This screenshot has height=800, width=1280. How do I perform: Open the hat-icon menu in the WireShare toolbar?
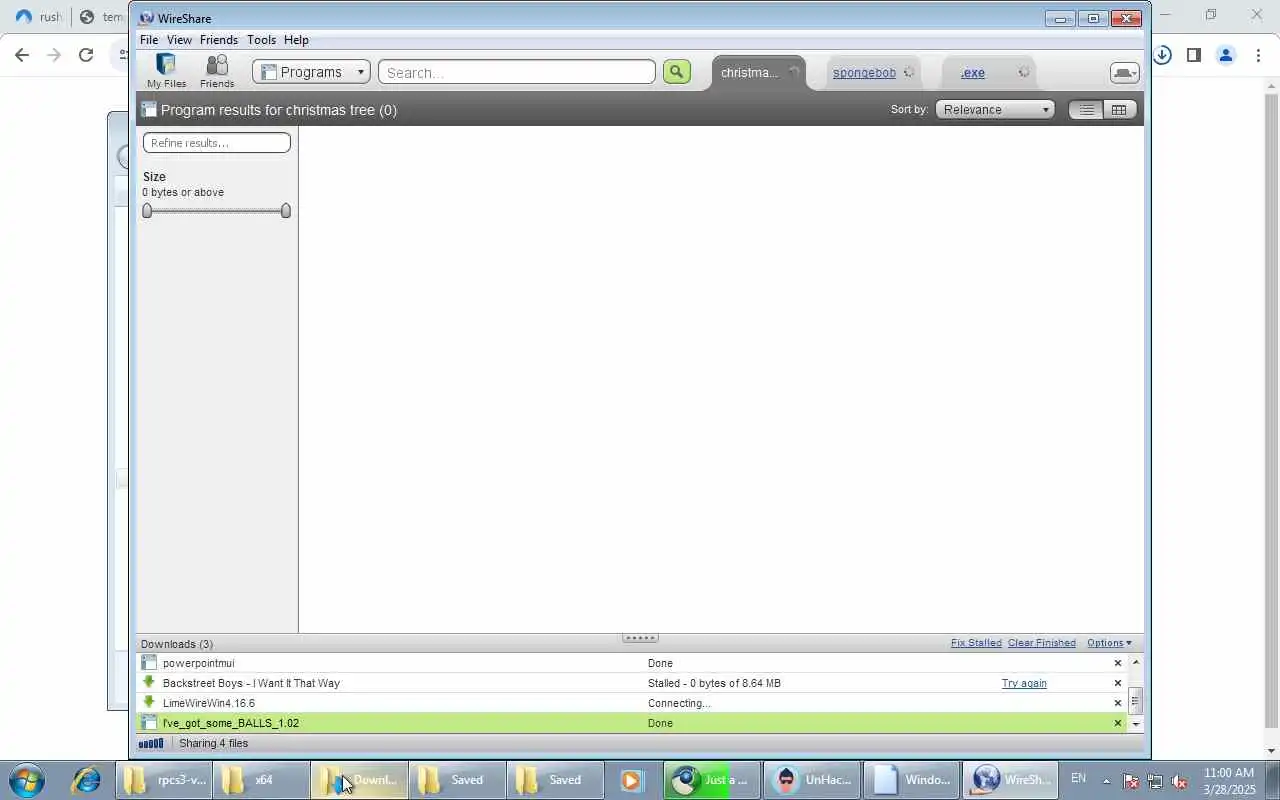pyautogui.click(x=1124, y=73)
